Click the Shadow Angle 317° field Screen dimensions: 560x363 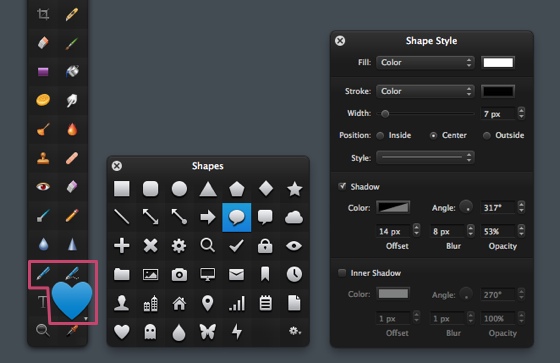click(x=499, y=208)
